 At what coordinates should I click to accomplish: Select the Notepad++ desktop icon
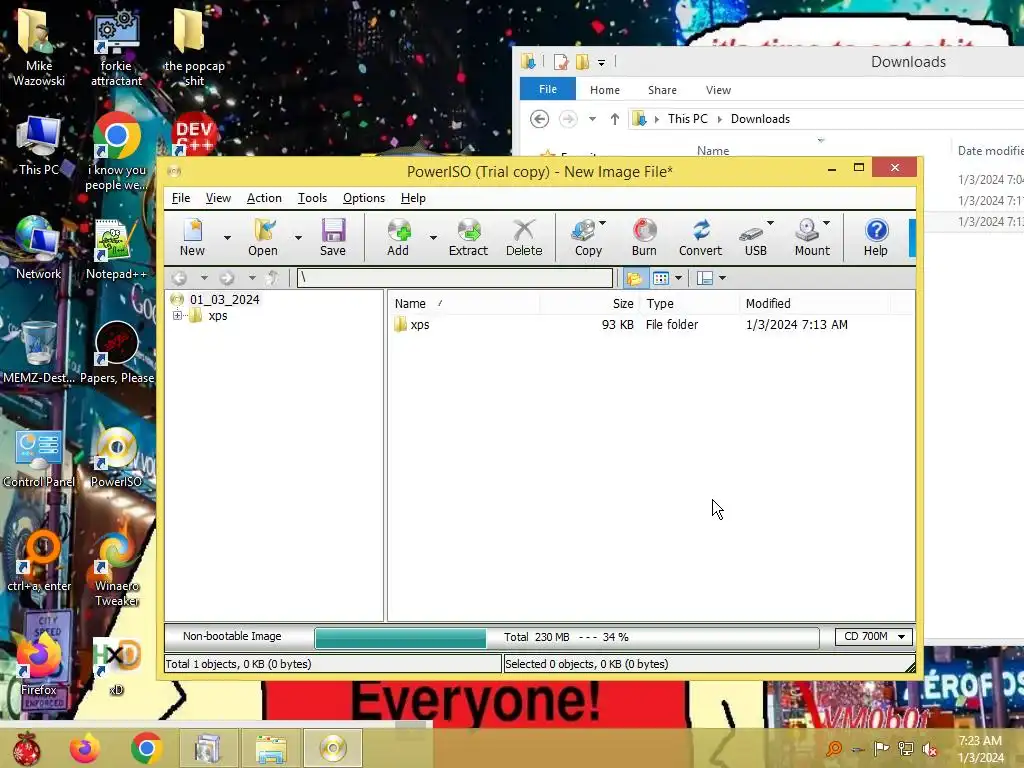point(116,249)
